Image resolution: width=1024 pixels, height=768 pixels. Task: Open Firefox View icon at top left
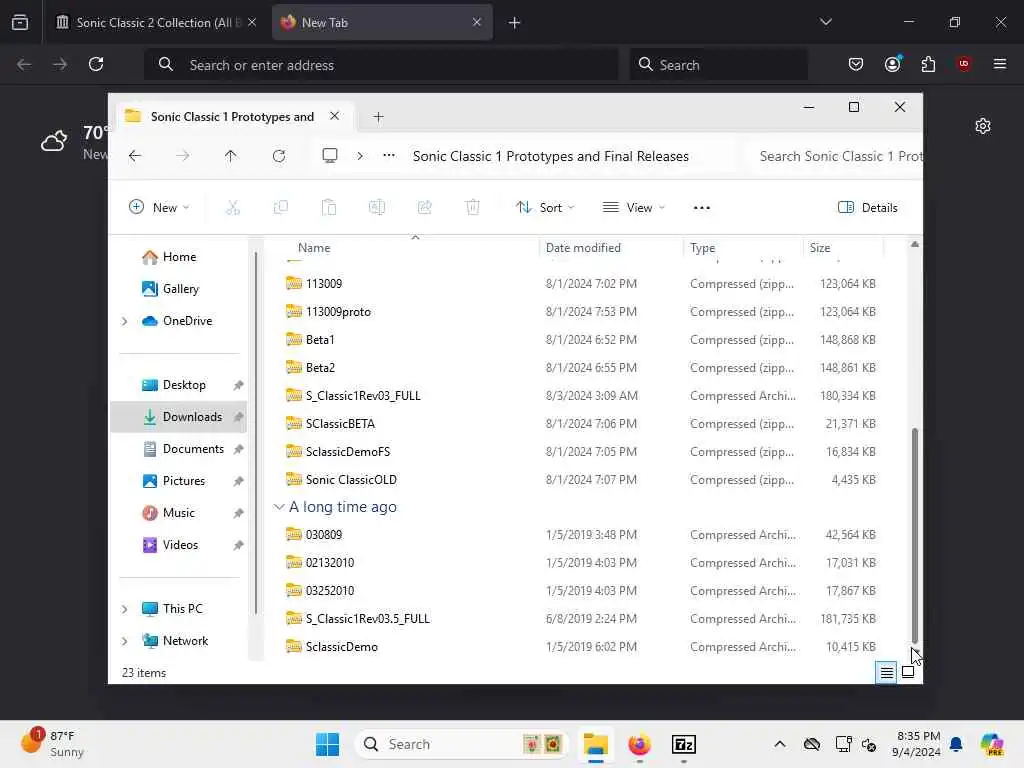click(x=20, y=22)
